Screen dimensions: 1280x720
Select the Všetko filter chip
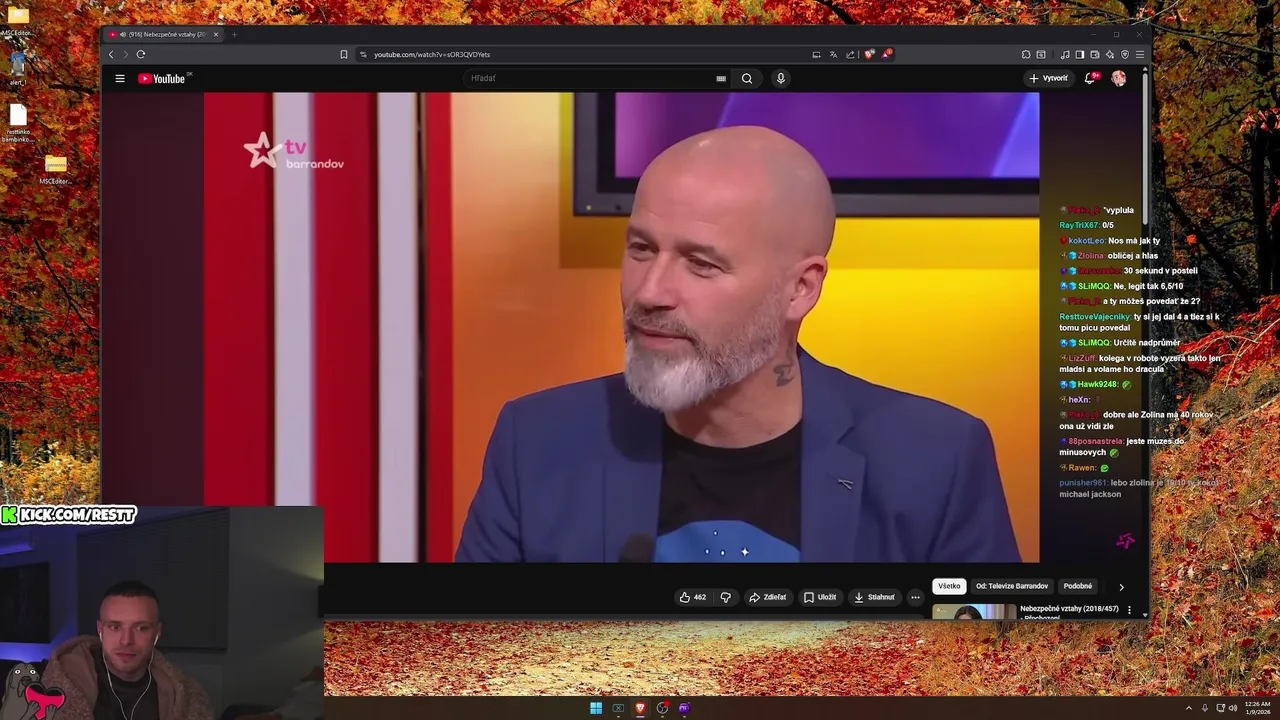pyautogui.click(x=949, y=586)
